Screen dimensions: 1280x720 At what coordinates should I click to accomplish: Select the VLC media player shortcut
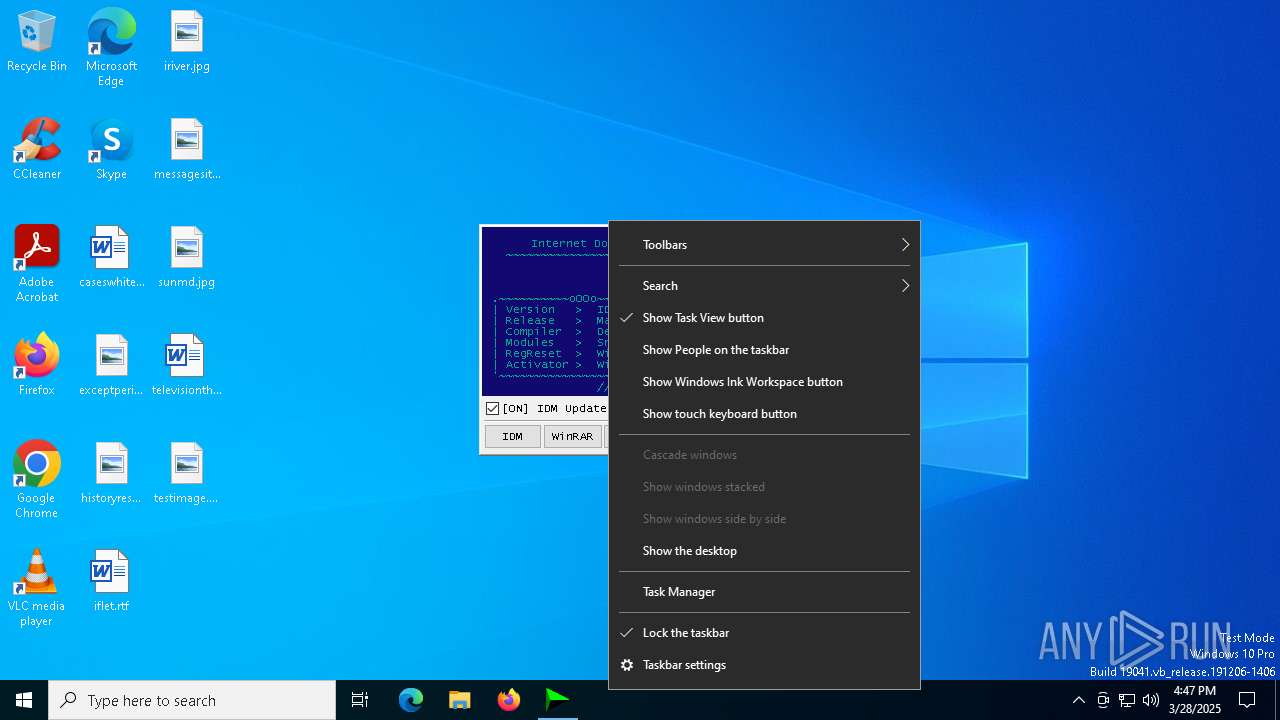[37, 588]
